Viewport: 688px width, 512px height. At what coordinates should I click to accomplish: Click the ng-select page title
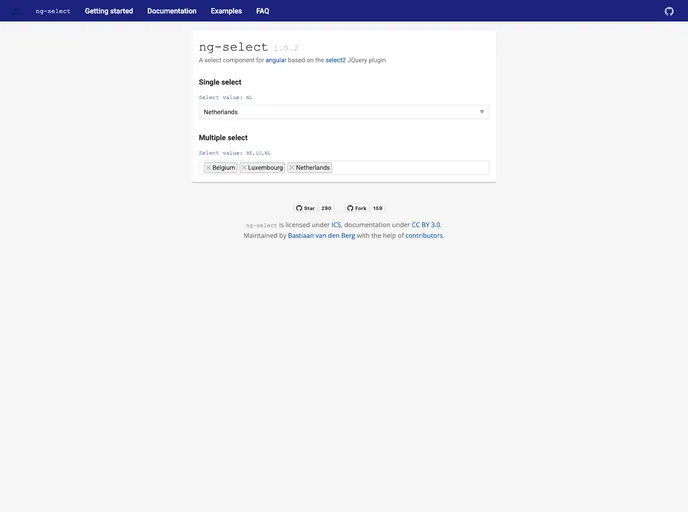233,47
